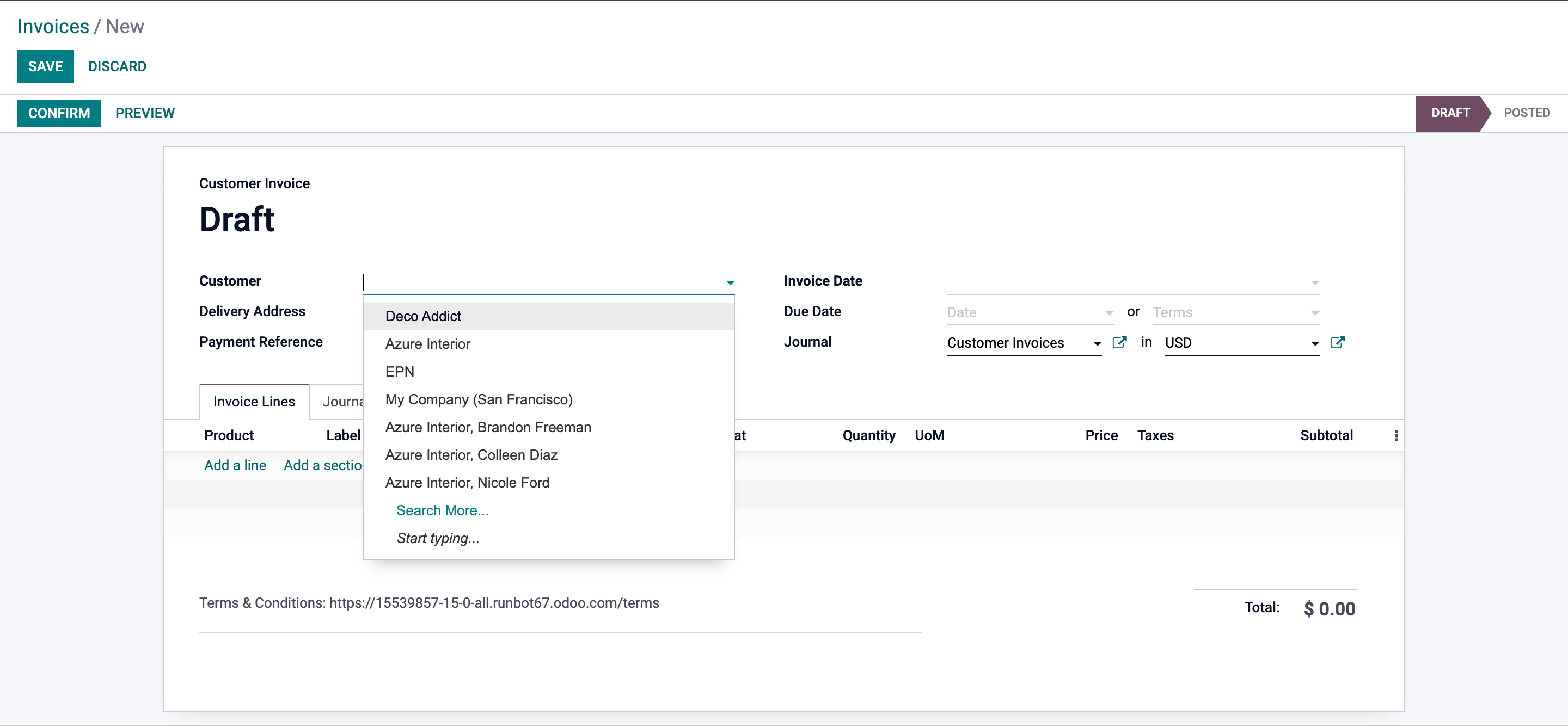The height and width of the screenshot is (727, 1568).
Task: Open the payment Terms dropdown
Action: click(x=1314, y=313)
